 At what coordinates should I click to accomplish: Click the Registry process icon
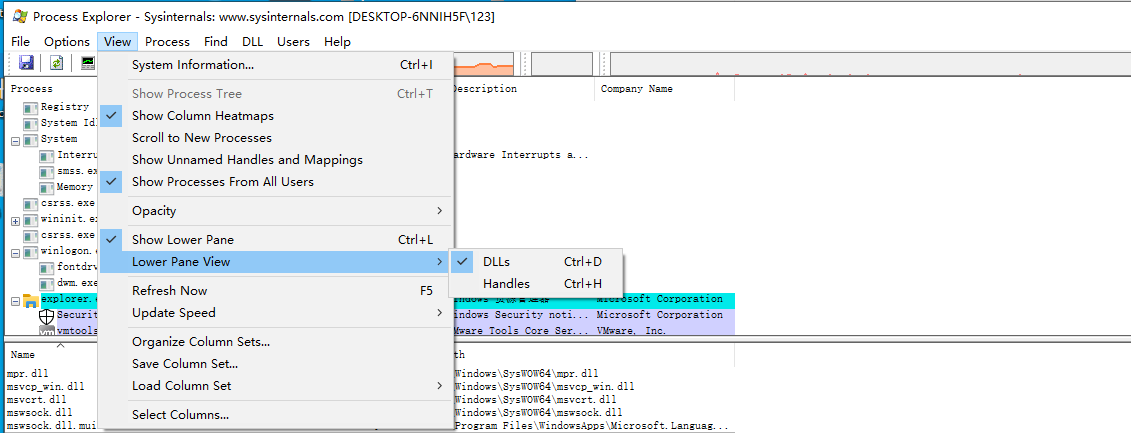click(30, 108)
